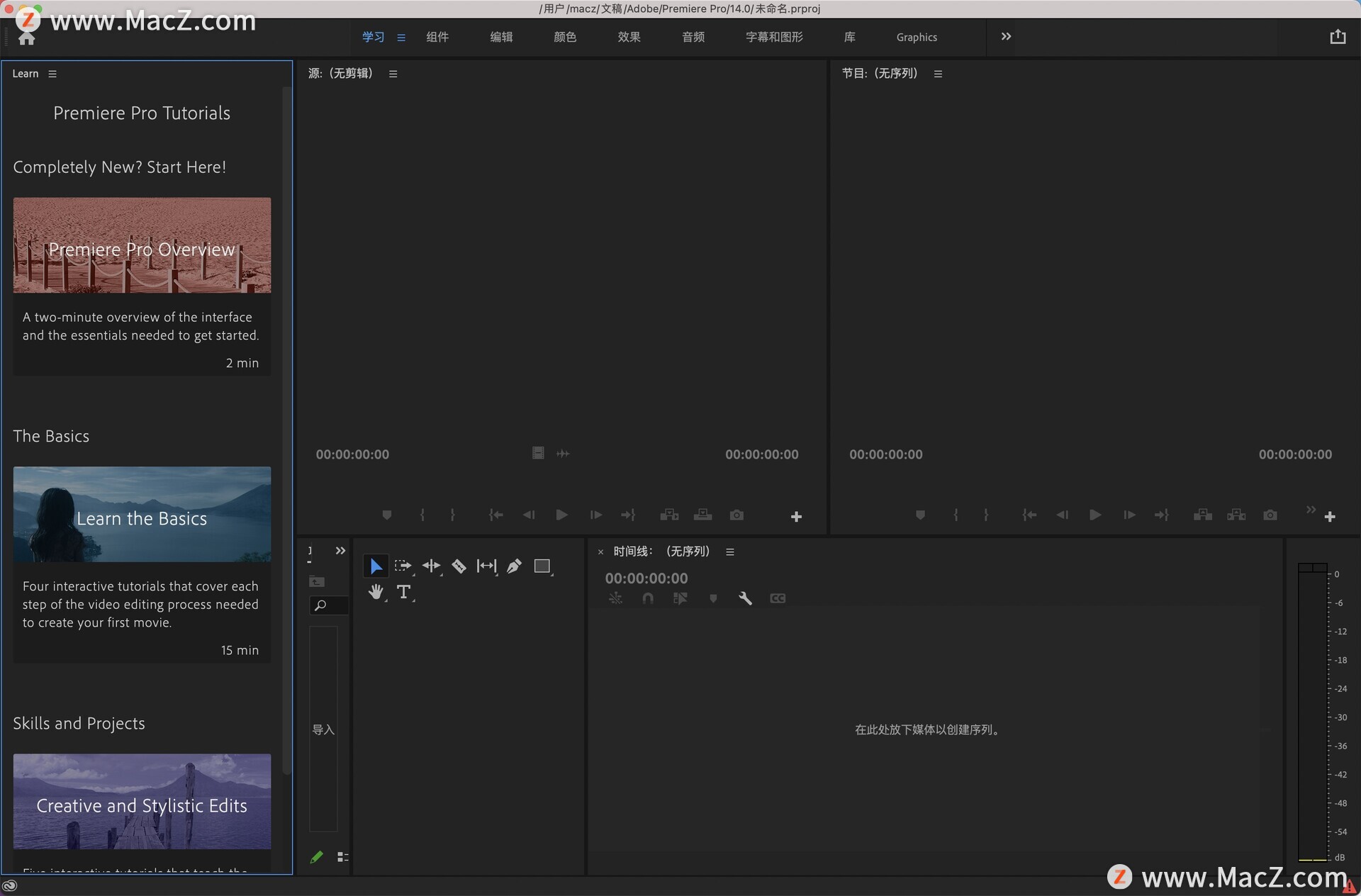The image size is (1361, 896).
Task: Expand Program monitor extra buttons chevrons
Action: tap(1311, 510)
